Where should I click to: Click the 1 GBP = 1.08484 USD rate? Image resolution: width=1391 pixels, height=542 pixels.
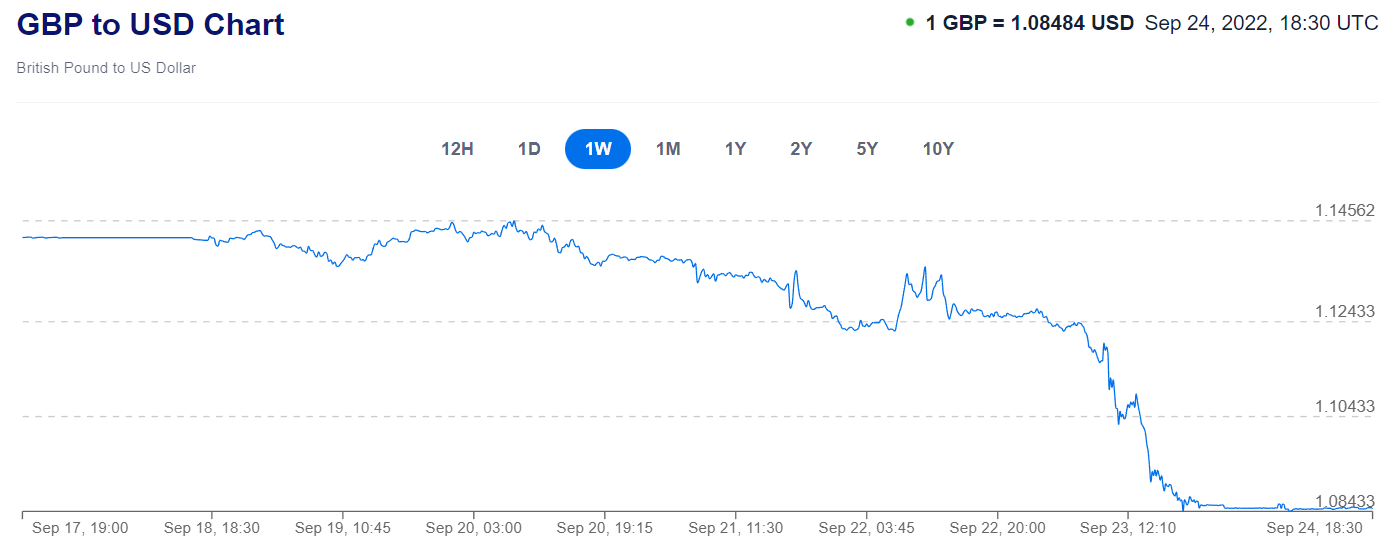[1029, 23]
